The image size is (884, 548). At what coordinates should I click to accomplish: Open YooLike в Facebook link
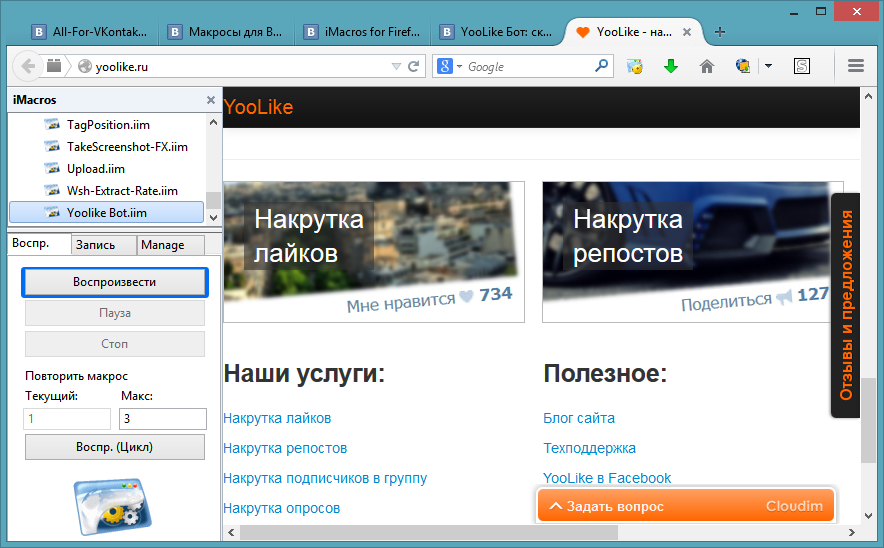point(607,478)
